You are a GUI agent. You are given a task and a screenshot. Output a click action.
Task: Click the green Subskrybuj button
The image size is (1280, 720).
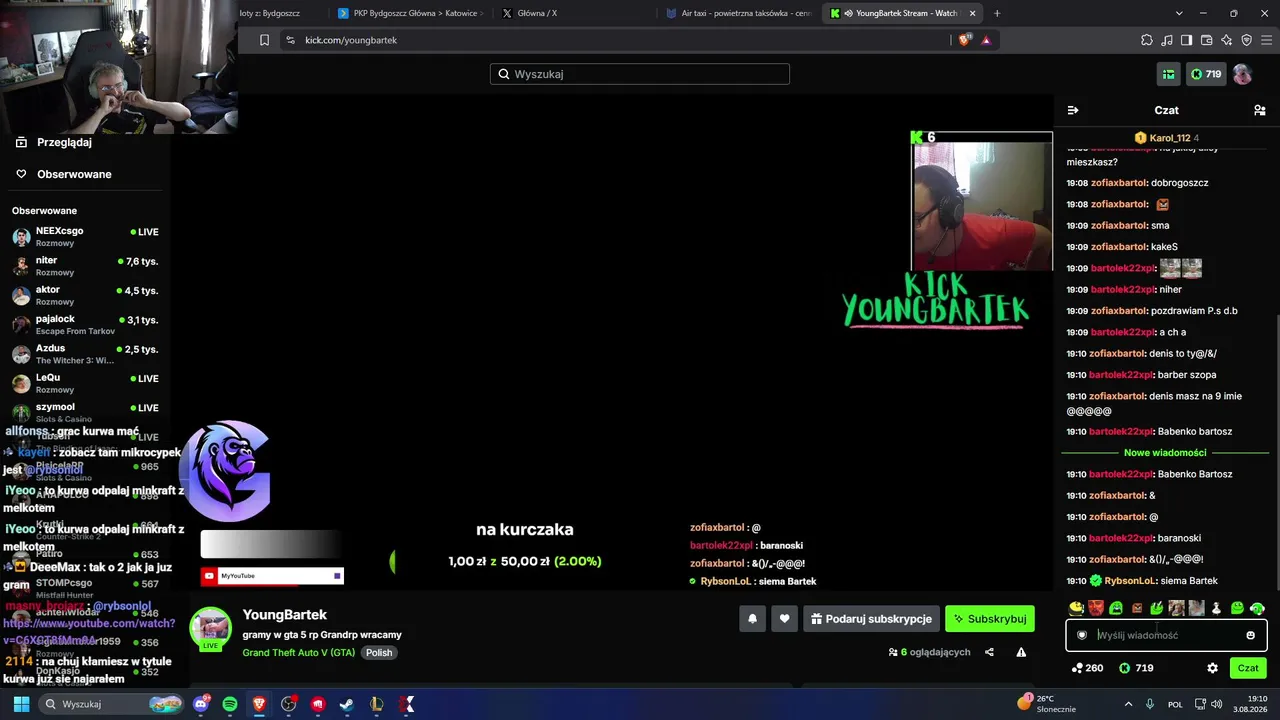pyautogui.click(x=989, y=619)
